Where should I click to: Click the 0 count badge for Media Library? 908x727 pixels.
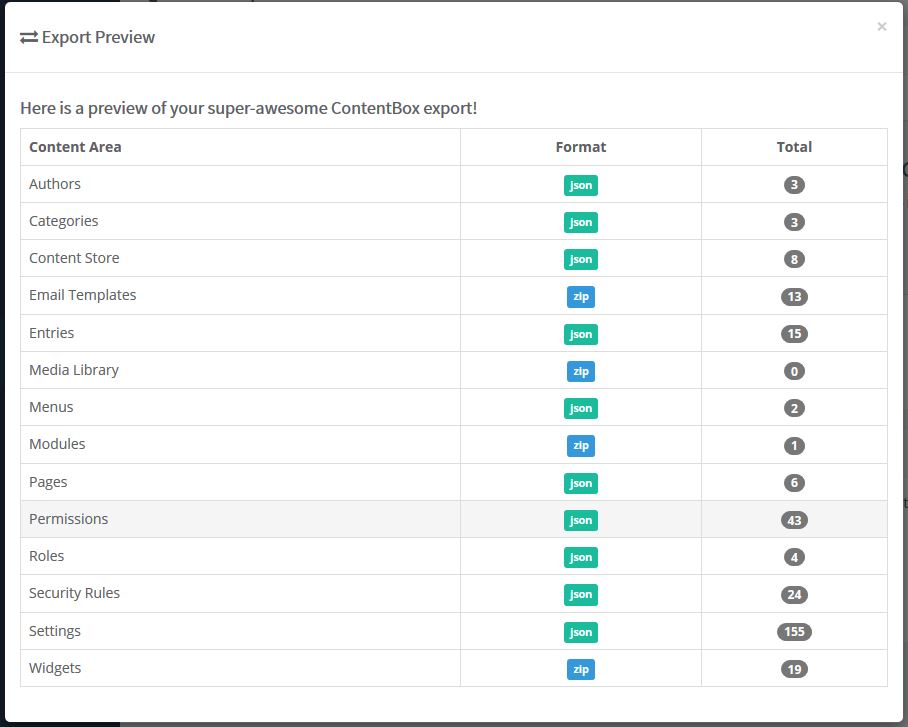[794, 371]
